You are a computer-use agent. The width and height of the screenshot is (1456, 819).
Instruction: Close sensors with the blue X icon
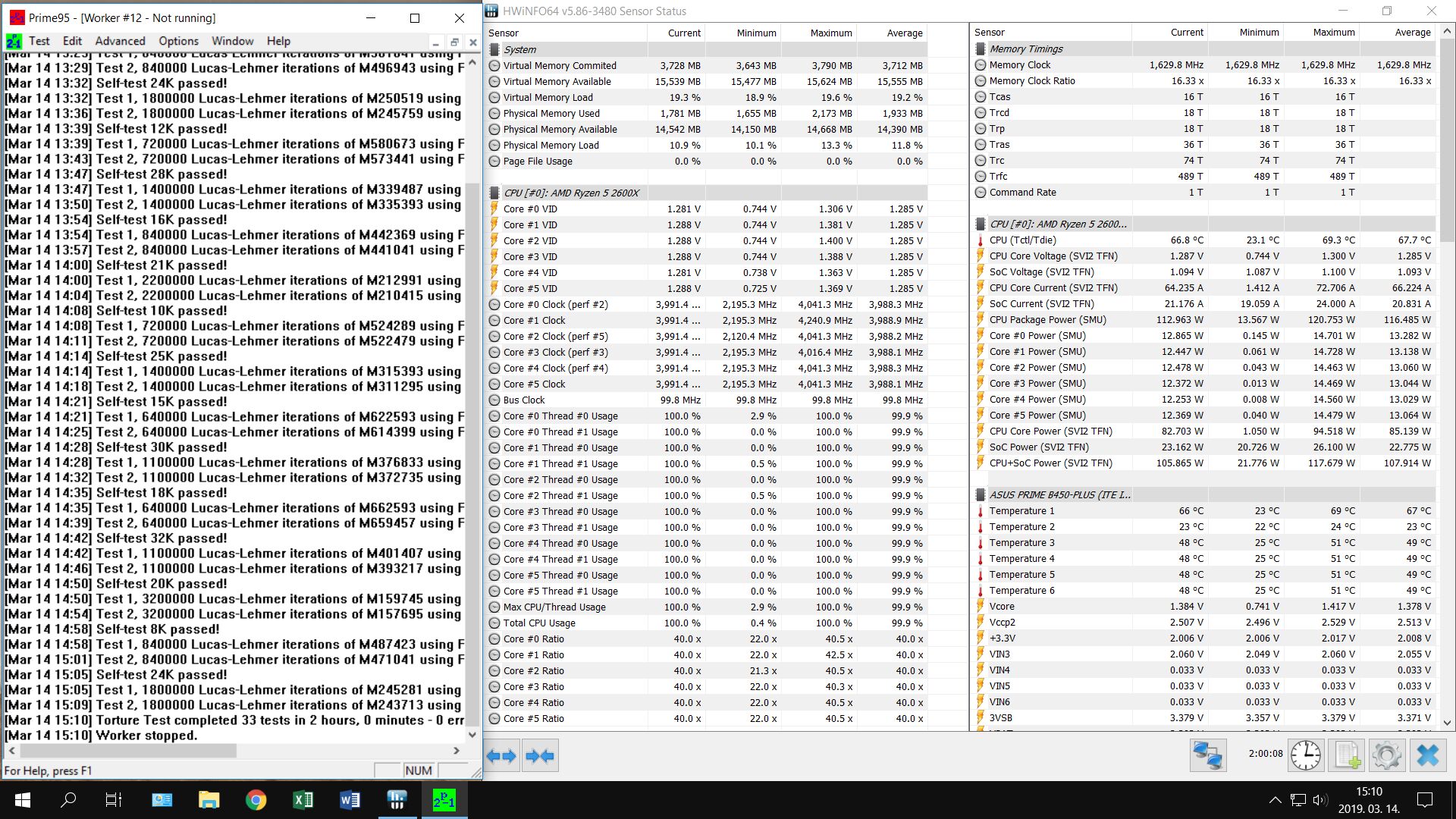(x=1428, y=755)
